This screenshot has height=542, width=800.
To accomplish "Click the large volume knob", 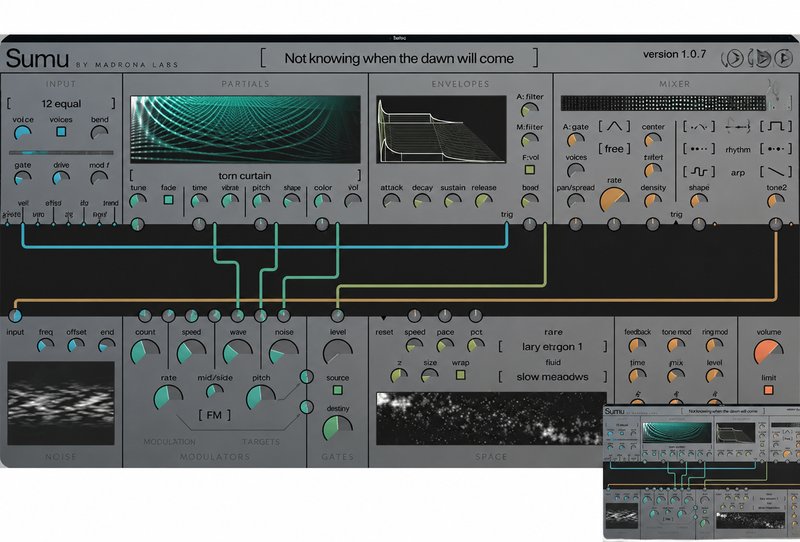I will point(768,353).
